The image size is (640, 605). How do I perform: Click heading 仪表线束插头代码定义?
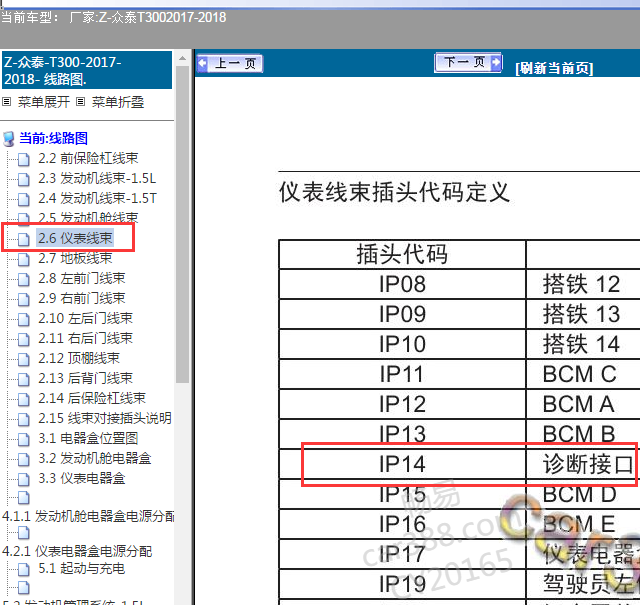tap(394, 192)
